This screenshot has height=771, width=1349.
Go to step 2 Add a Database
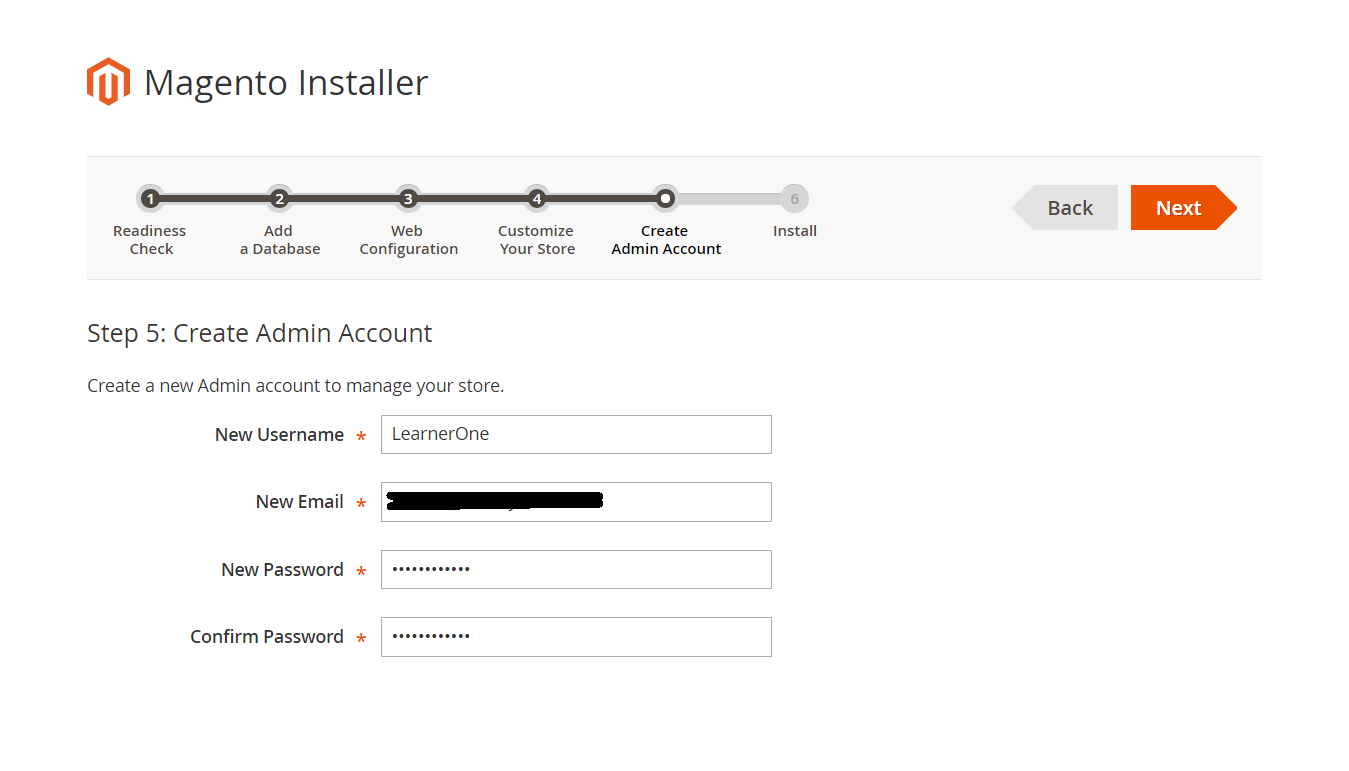[x=279, y=199]
